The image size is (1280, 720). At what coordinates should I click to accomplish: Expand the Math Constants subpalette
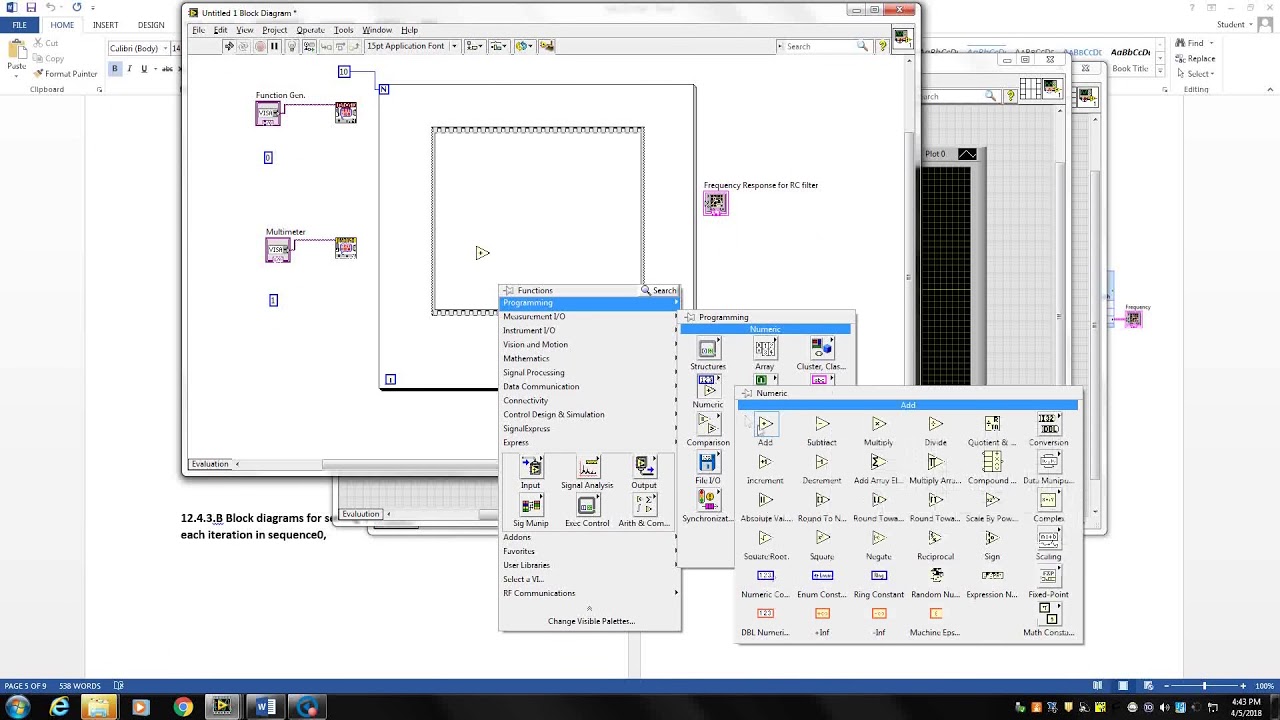pyautogui.click(x=1048, y=613)
